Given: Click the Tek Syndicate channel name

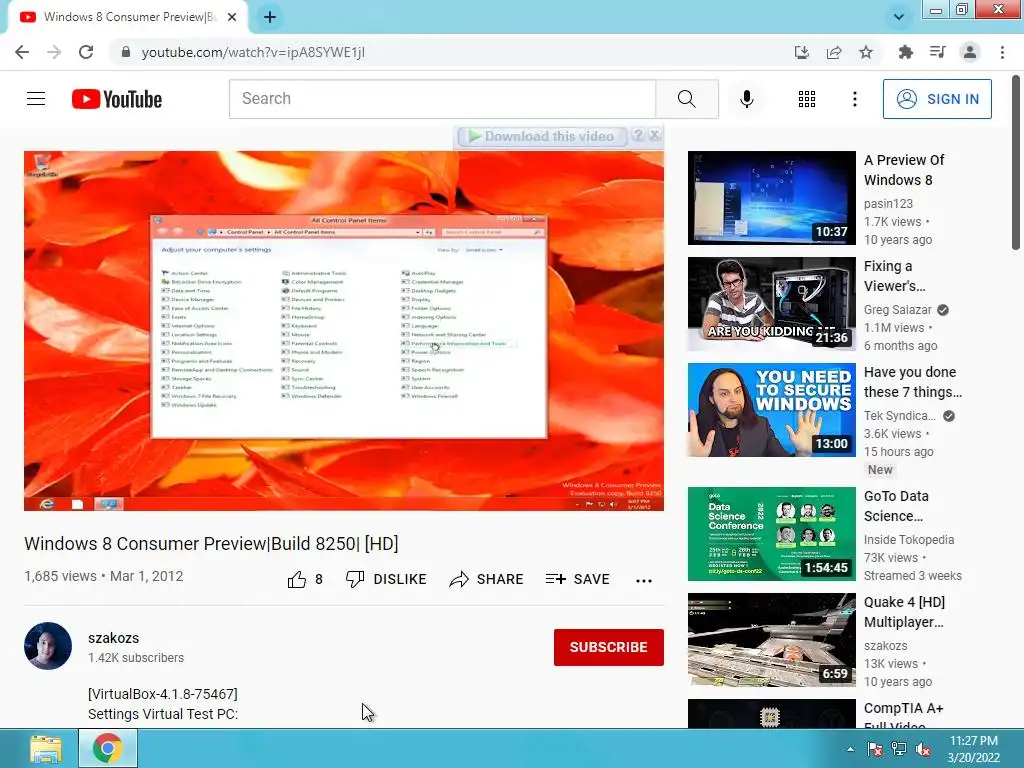Looking at the screenshot, I should (900, 415).
